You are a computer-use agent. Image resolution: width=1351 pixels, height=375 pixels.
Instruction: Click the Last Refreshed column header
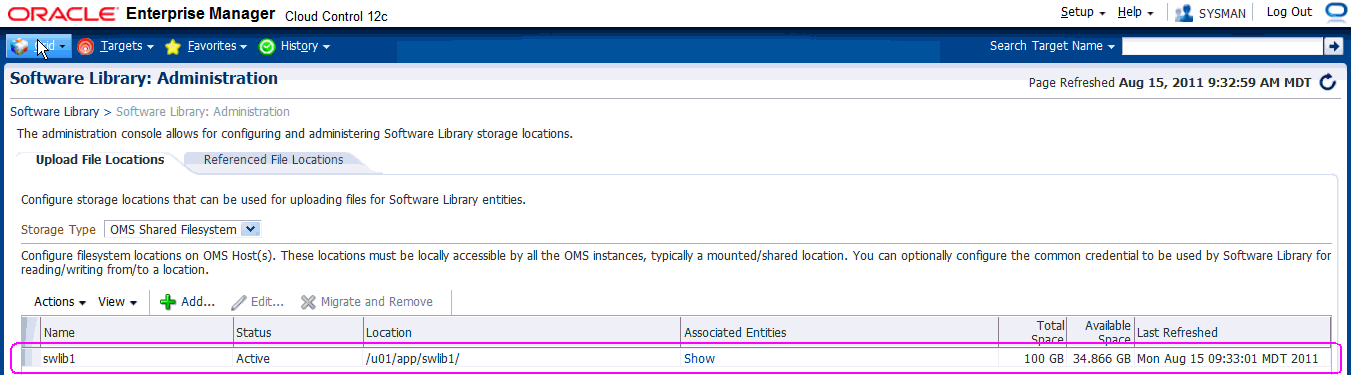(x=1232, y=332)
